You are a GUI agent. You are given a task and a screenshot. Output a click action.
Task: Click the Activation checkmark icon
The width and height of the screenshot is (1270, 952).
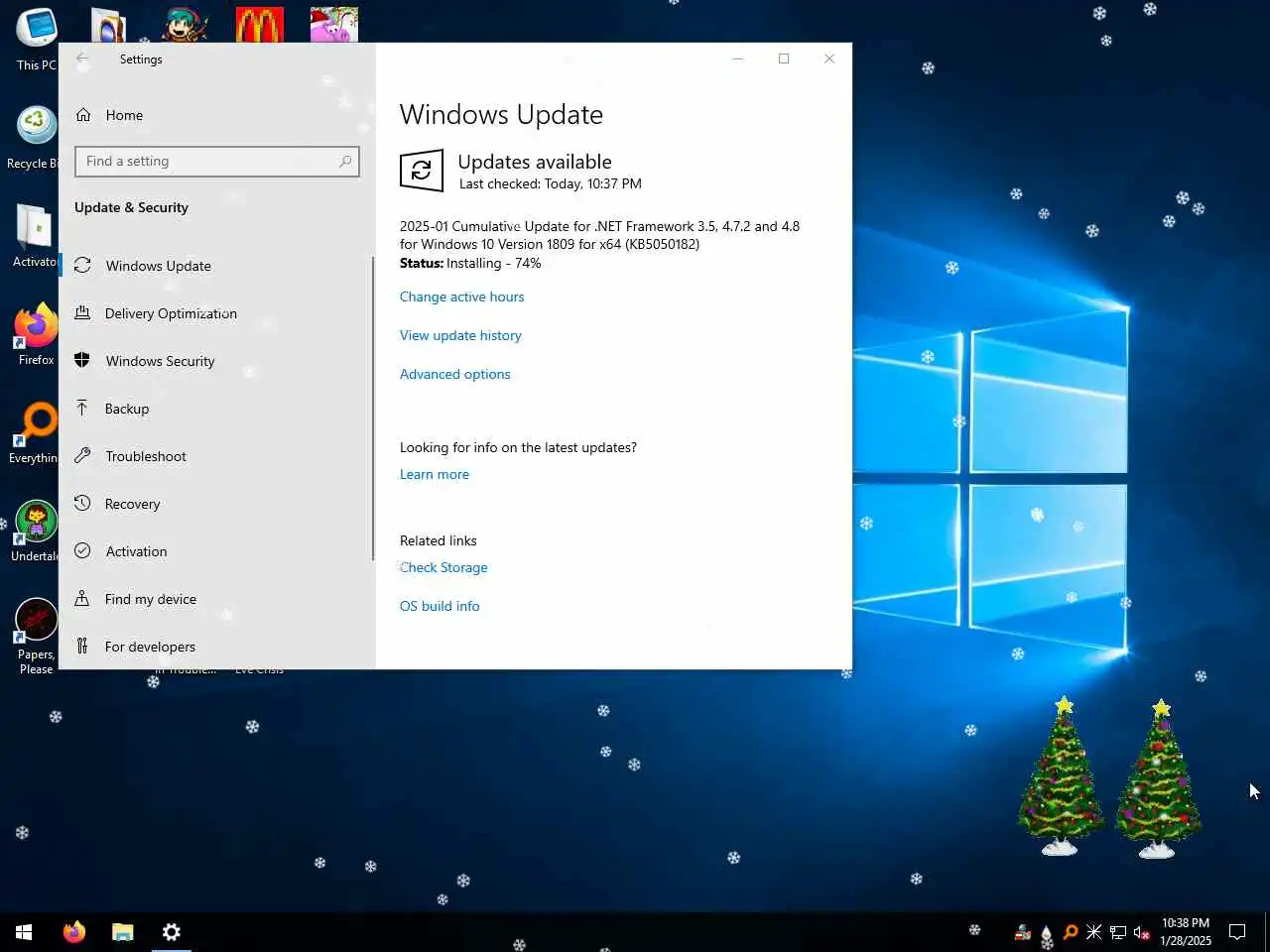tap(83, 551)
